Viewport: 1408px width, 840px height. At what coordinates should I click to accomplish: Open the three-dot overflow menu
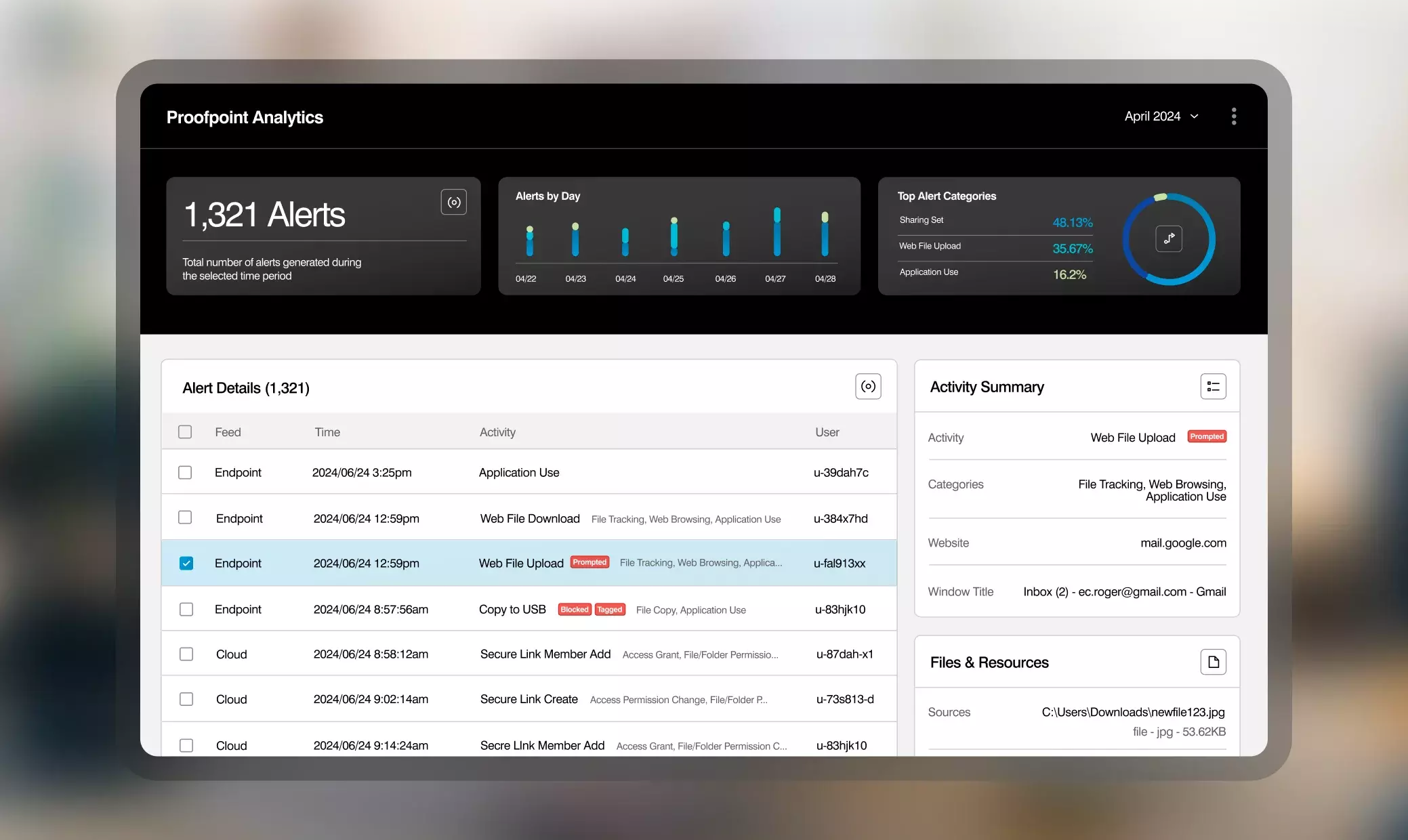(1233, 116)
